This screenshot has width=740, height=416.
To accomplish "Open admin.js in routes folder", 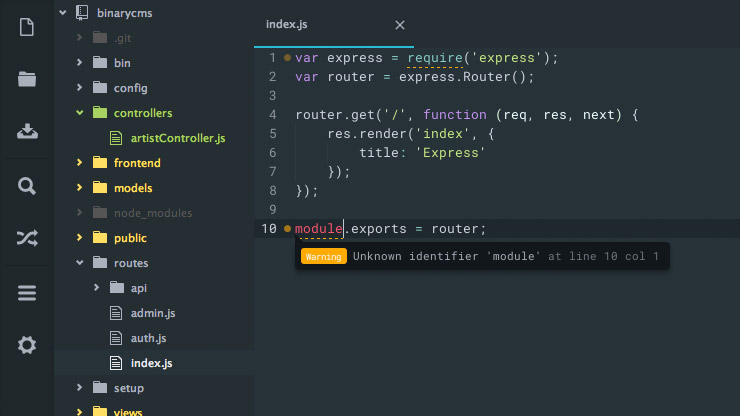I will pos(153,313).
